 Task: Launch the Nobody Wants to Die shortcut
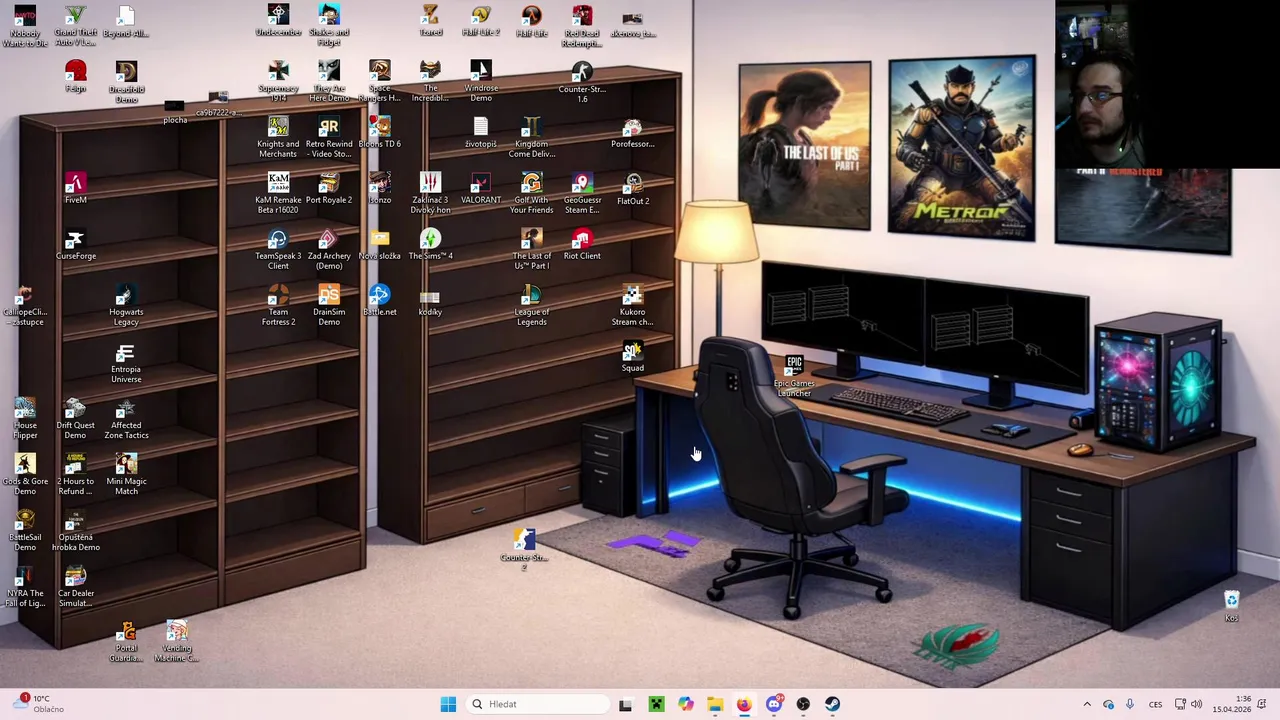point(25,26)
